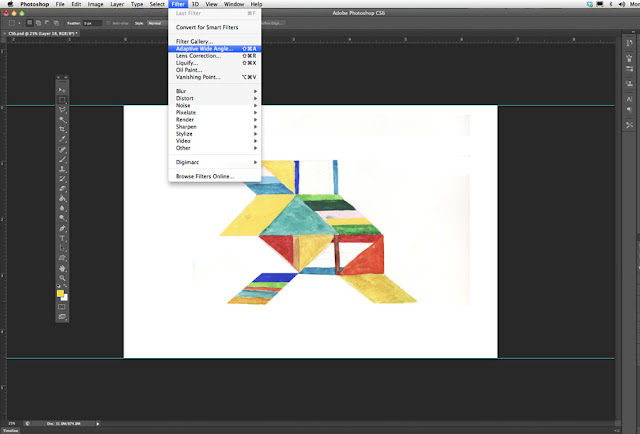
Task: Expand the Noise filter submenu
Action: [x=215, y=105]
